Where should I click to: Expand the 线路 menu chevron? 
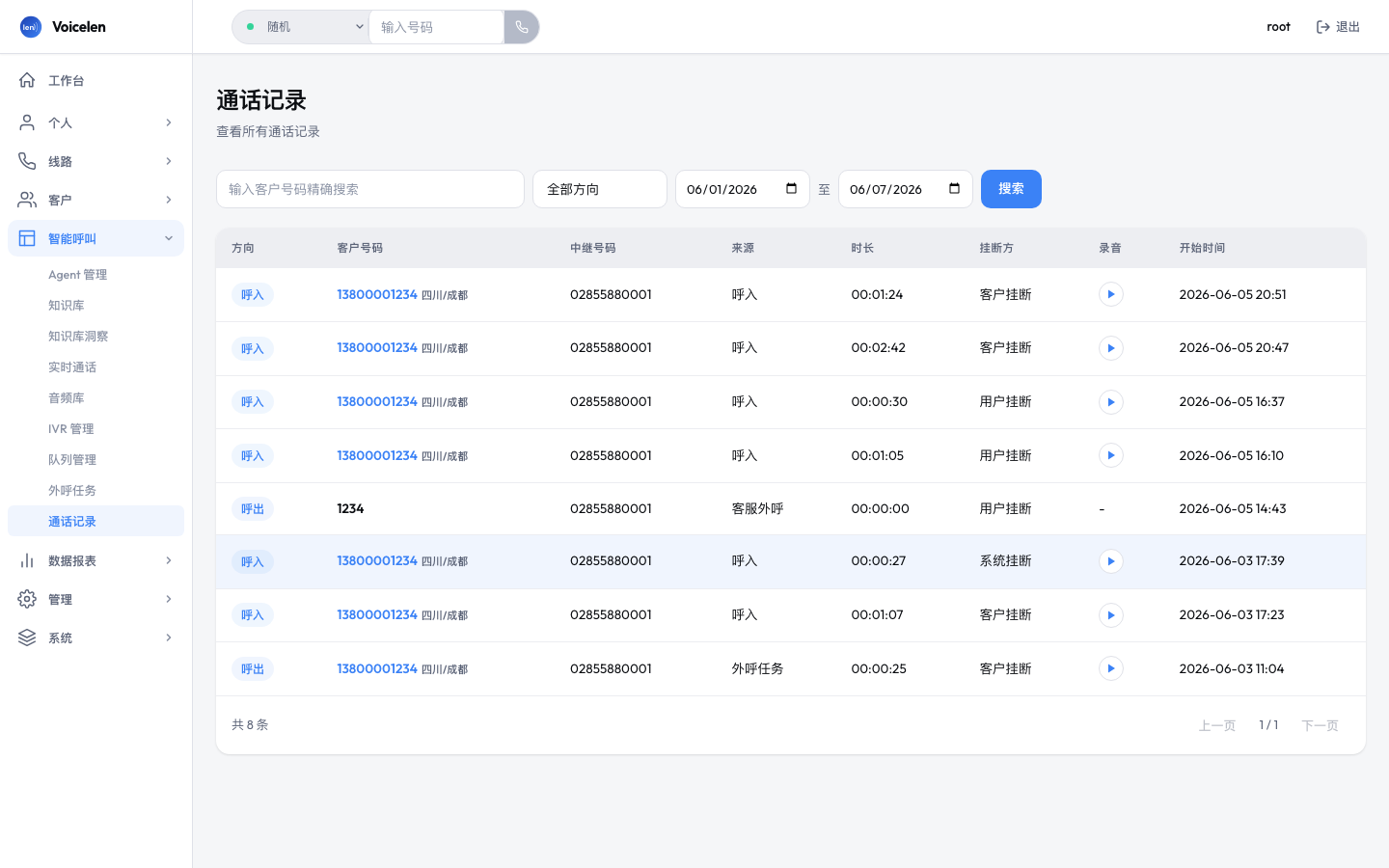169,161
